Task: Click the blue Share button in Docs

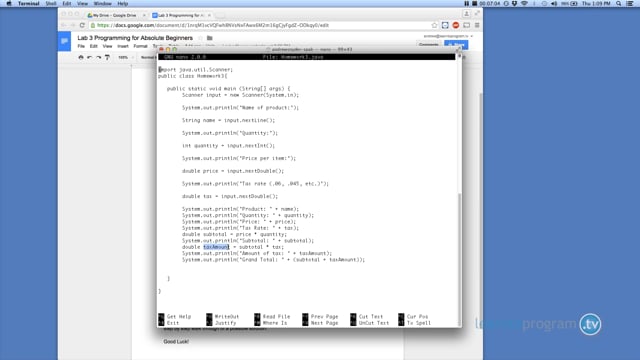Action: pos(456,44)
